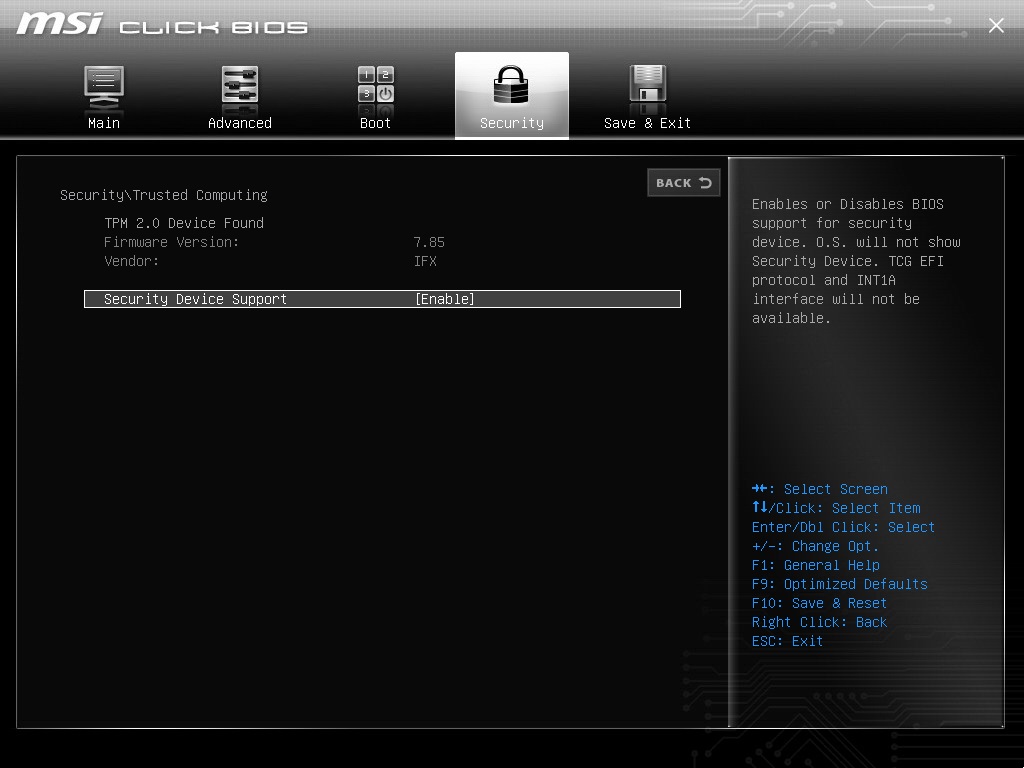Screen dimensions: 1024x768
Task: Change the [Enable] option value
Action: coord(445,299)
